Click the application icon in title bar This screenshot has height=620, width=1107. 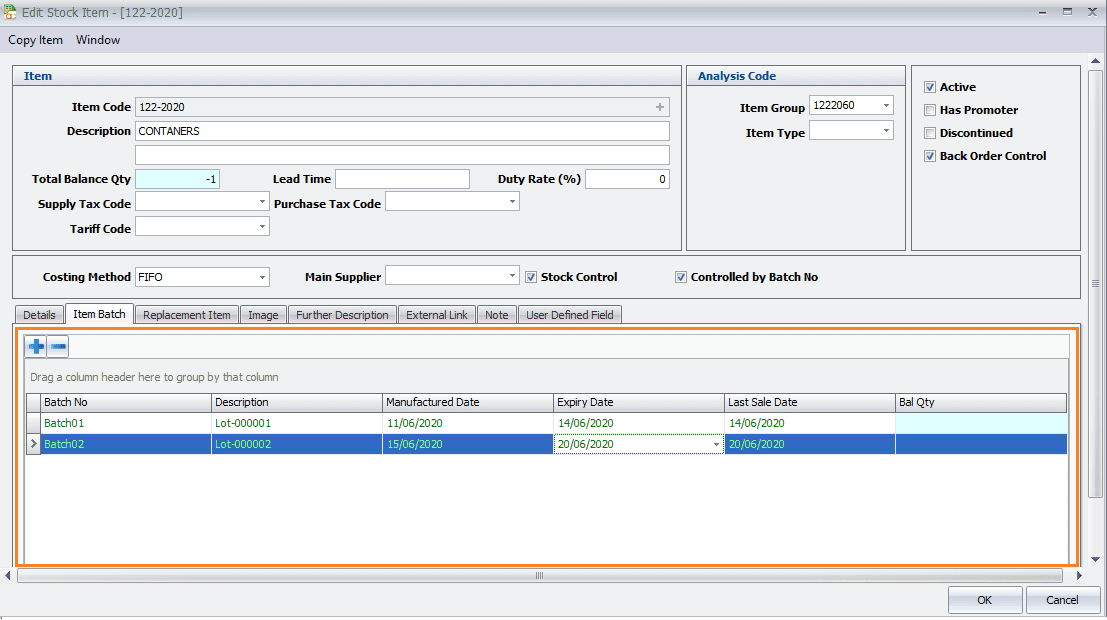12,12
